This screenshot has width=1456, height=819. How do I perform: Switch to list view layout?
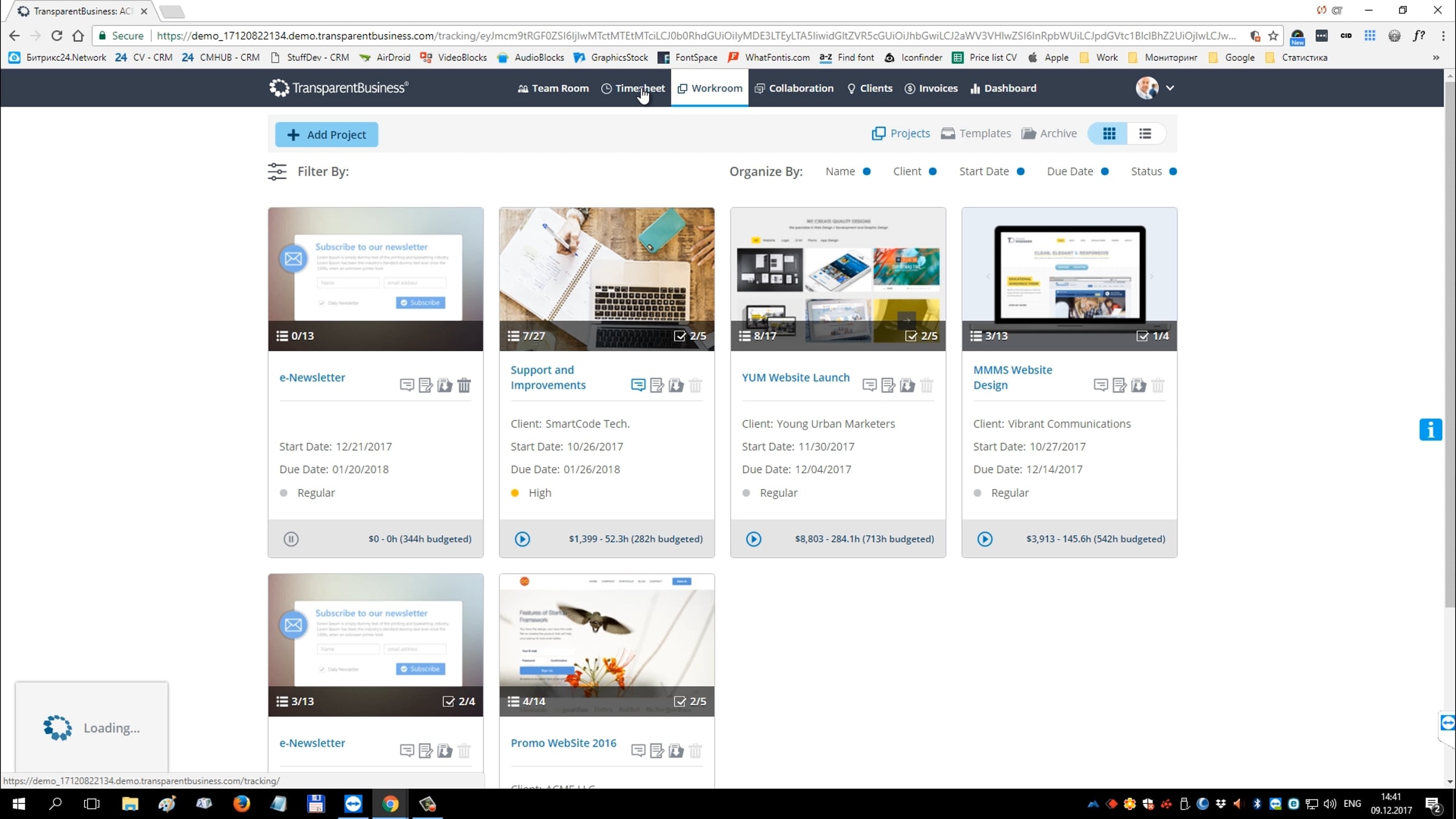point(1145,133)
